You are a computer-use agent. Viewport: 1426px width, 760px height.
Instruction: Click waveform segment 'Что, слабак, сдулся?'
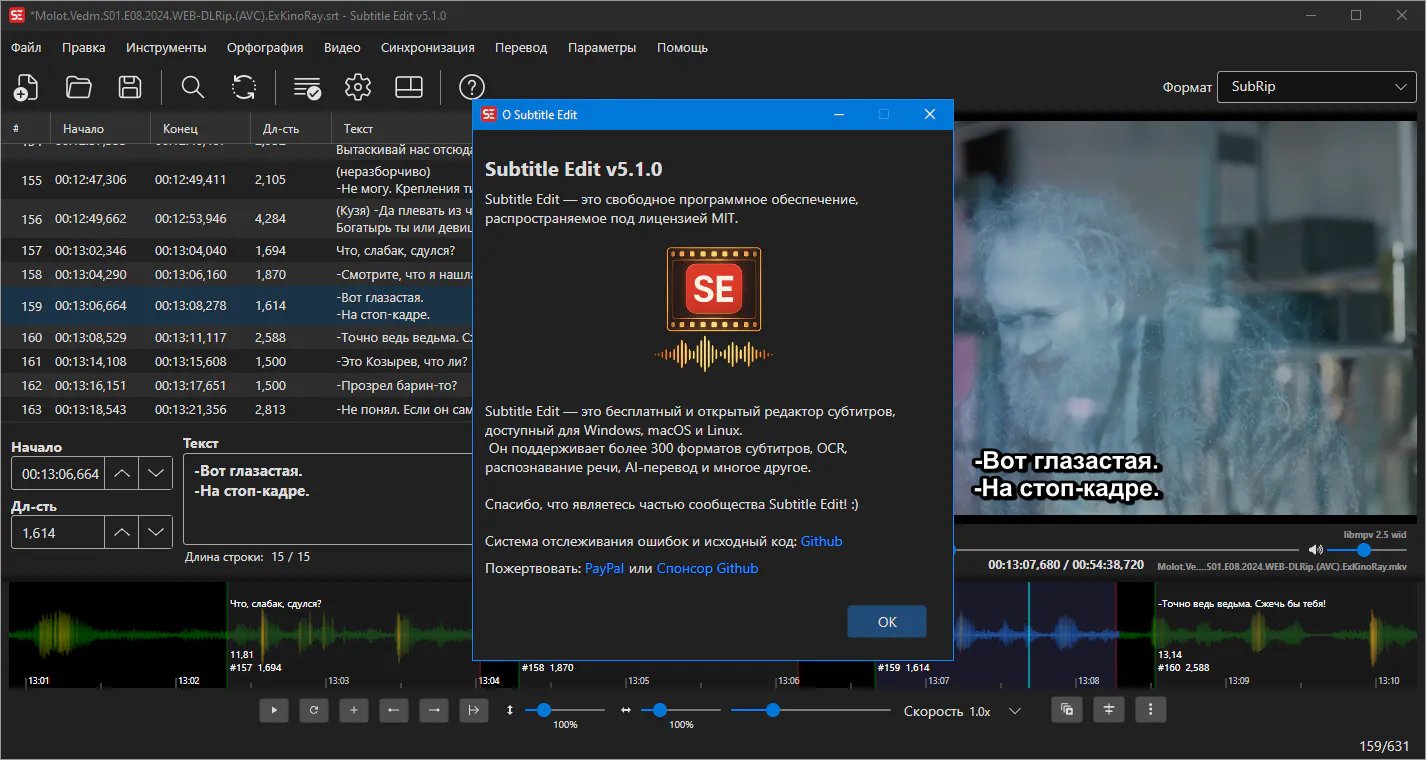point(354,636)
